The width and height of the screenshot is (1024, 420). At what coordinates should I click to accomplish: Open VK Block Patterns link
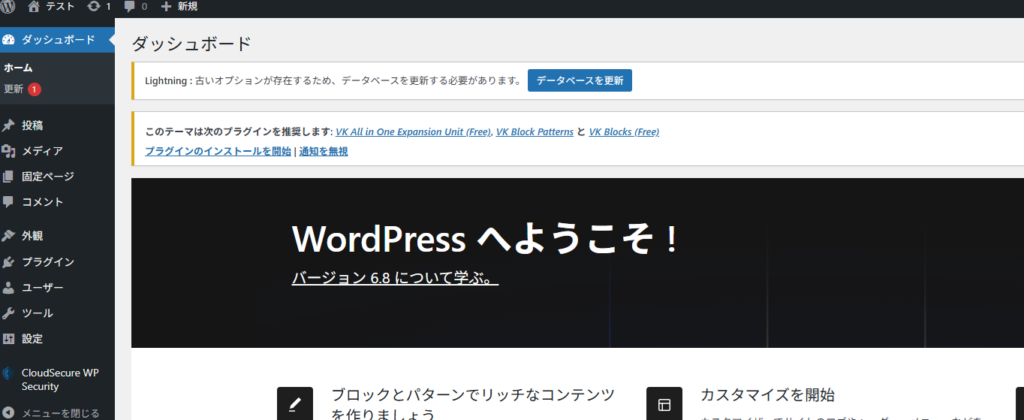click(534, 132)
